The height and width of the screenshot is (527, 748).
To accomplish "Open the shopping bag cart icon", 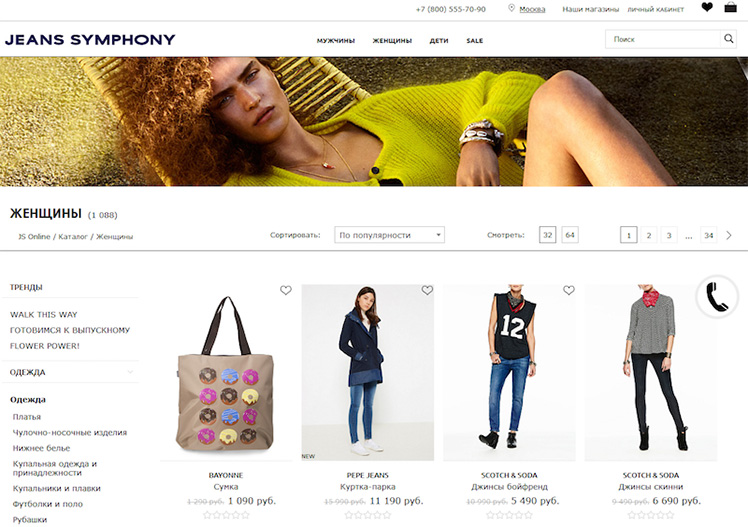I will 730,7.
